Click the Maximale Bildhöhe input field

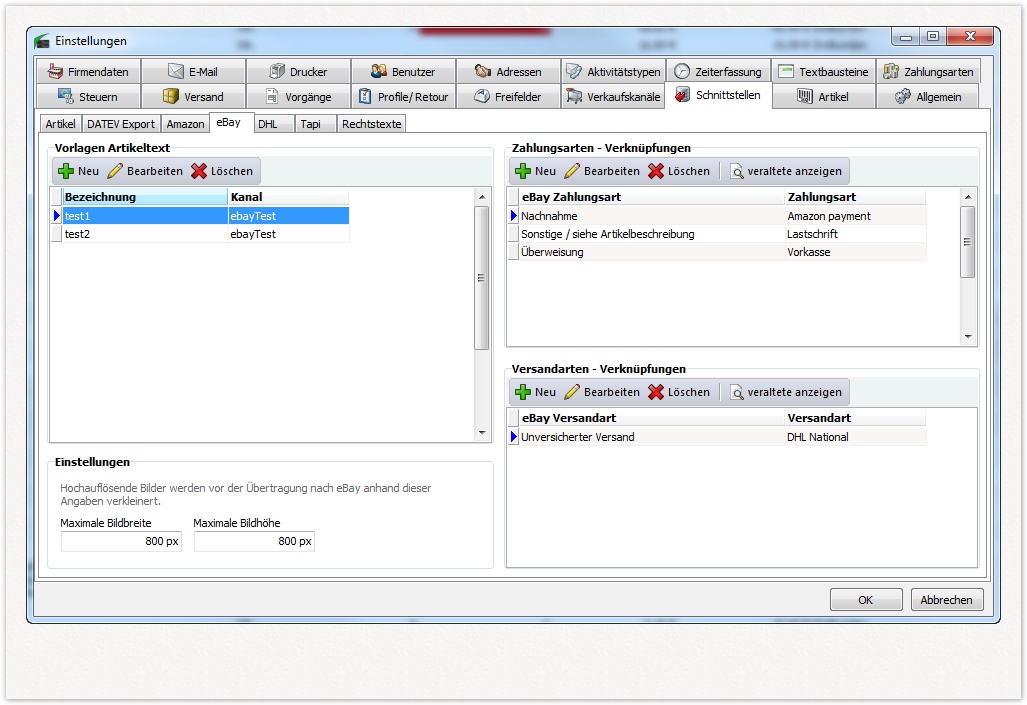pos(254,541)
